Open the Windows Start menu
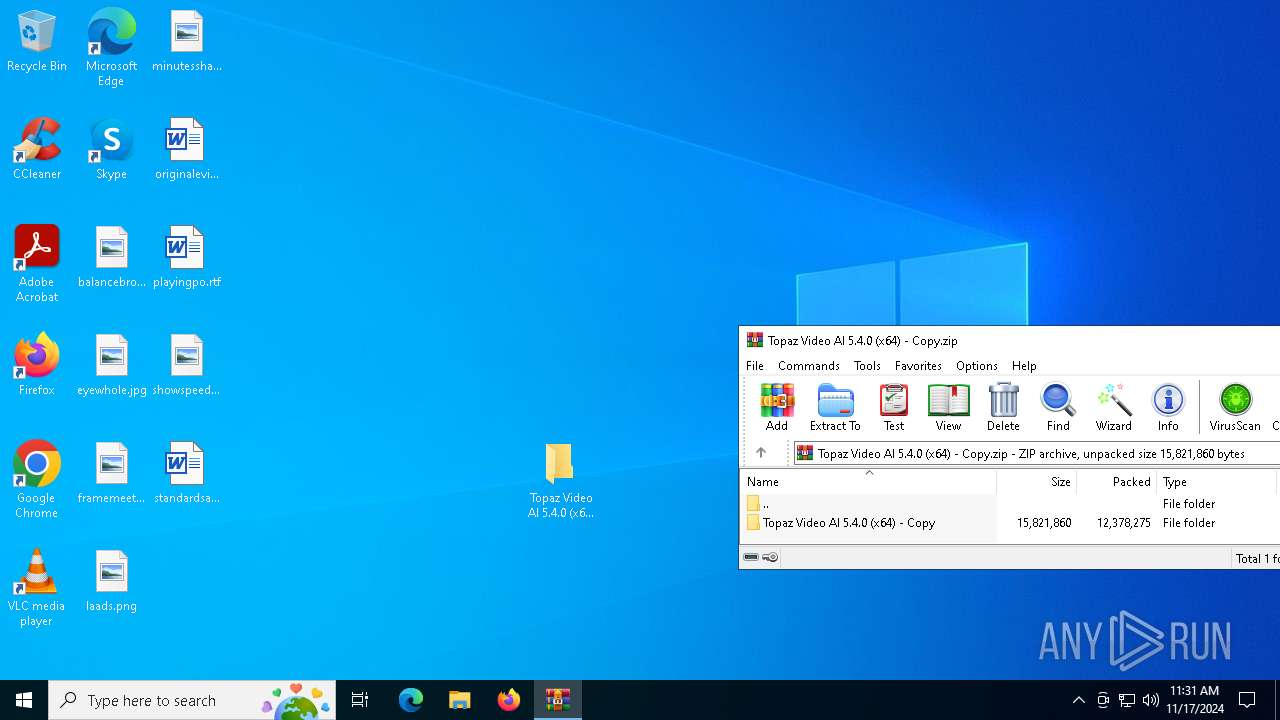This screenshot has height=720, width=1280. [24, 700]
